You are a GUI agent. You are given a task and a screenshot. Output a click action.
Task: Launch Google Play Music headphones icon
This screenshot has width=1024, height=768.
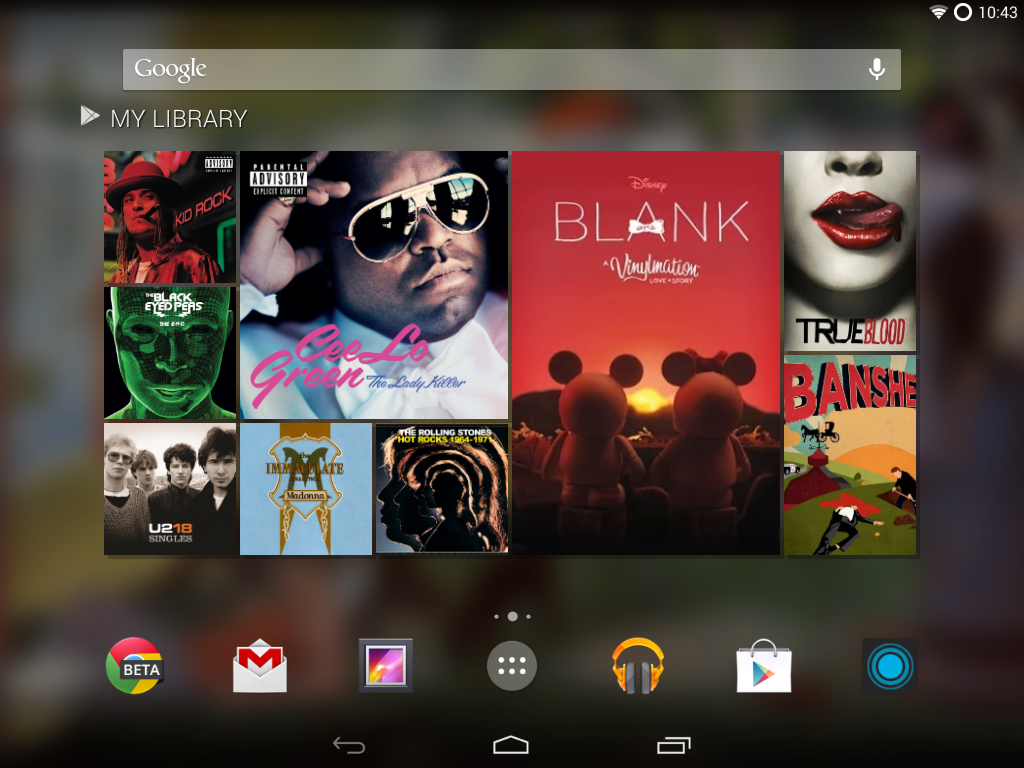pyautogui.click(x=638, y=666)
